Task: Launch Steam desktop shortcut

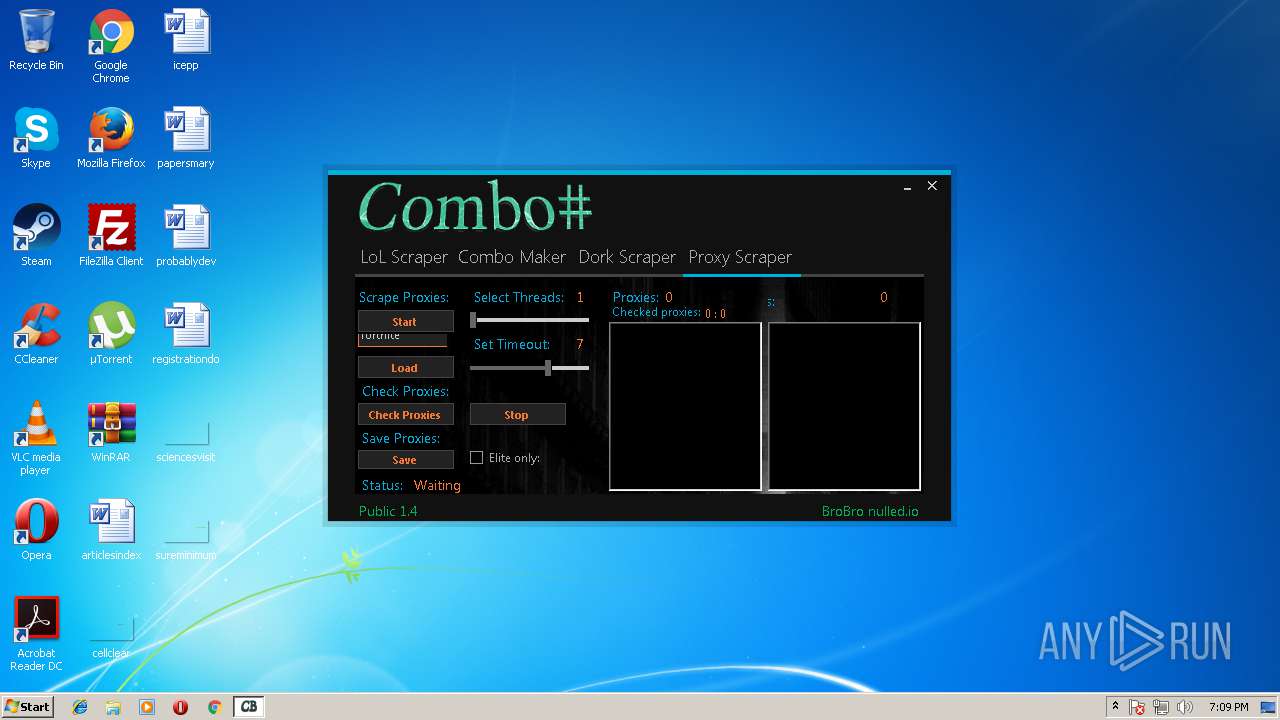Action: click(36, 236)
